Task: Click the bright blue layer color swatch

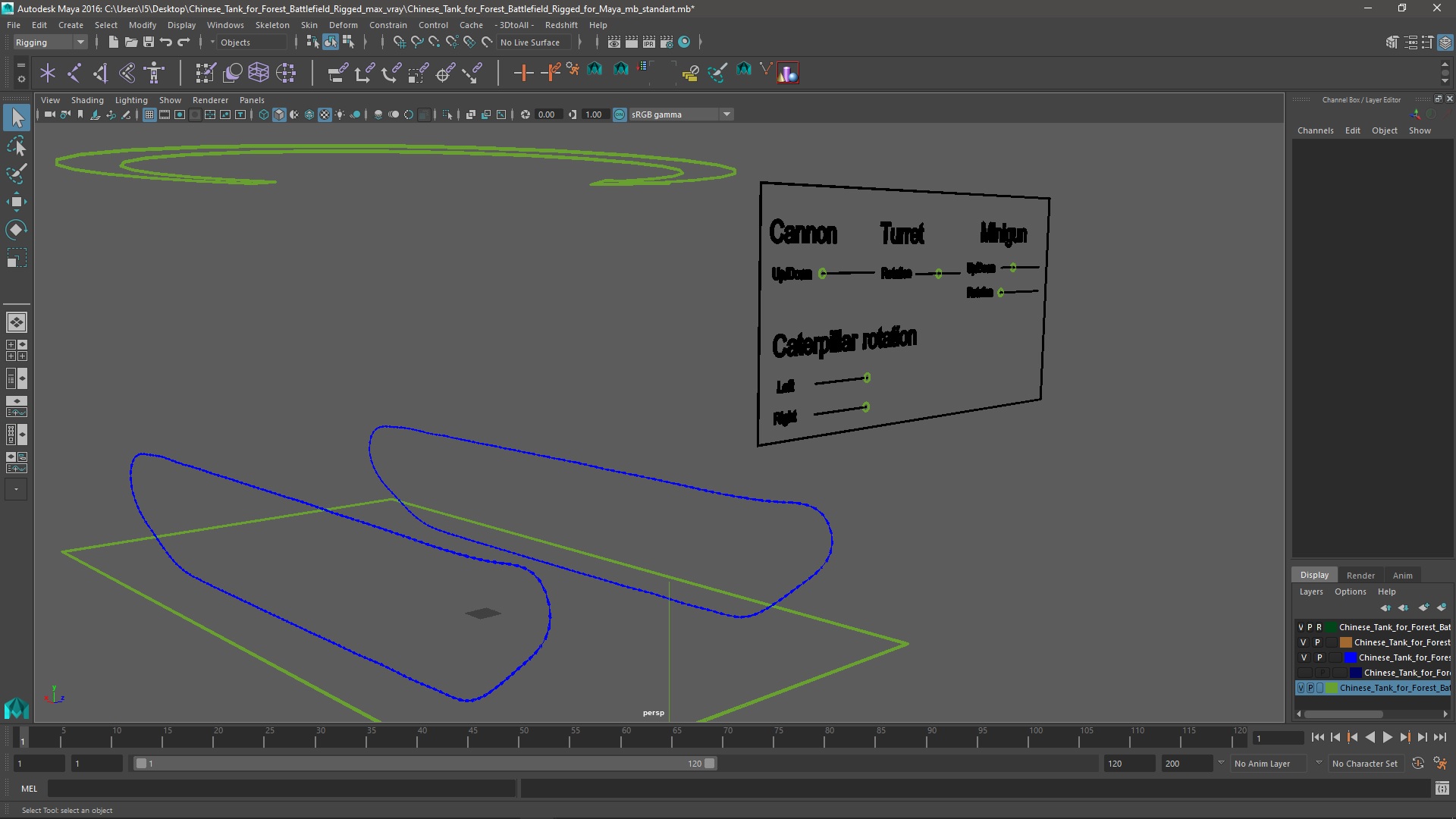Action: point(1350,657)
